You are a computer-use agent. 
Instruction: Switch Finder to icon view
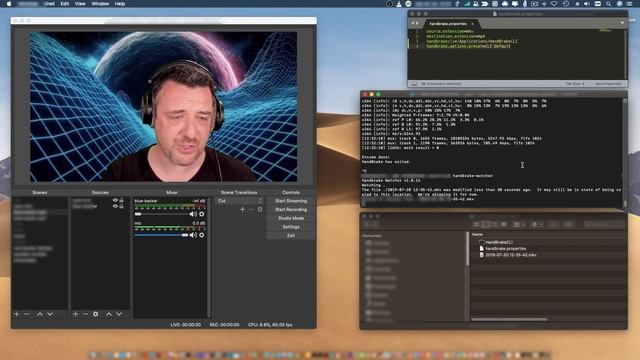[476, 224]
